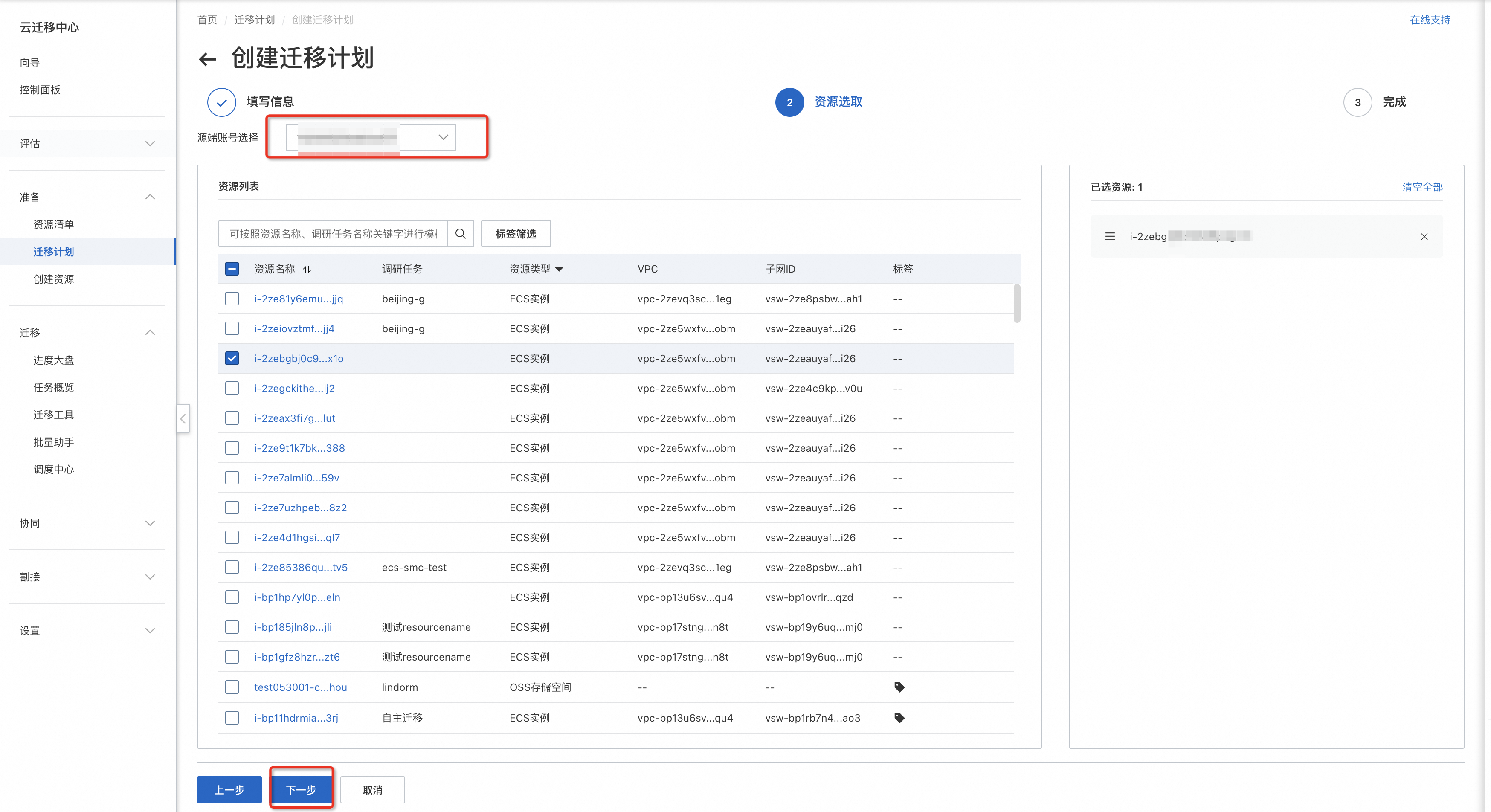1491x812 pixels.
Task: Check the box for i-2ze85386qu...tv5
Action: point(232,567)
